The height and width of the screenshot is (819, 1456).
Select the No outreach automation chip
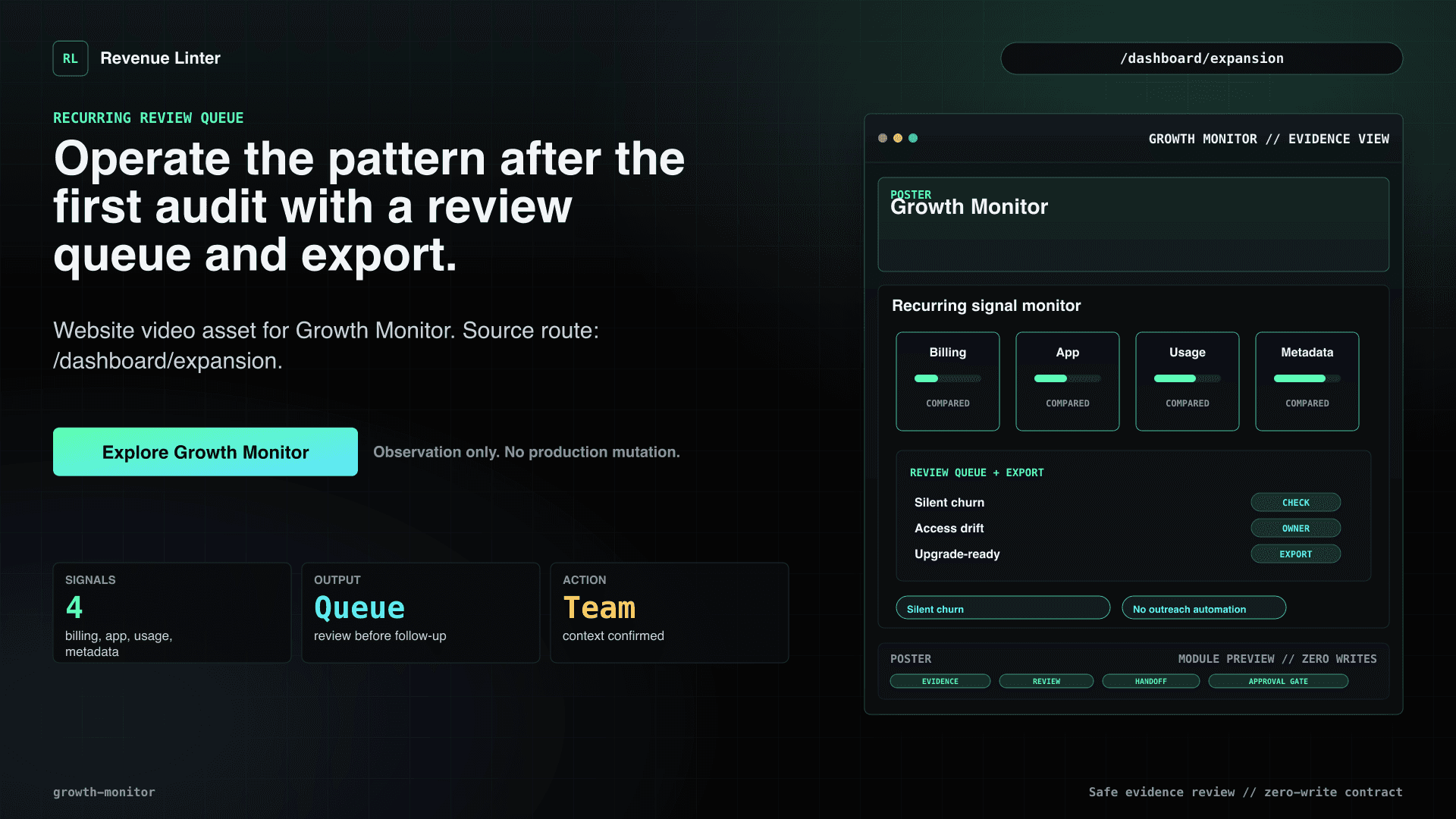[x=1204, y=608]
